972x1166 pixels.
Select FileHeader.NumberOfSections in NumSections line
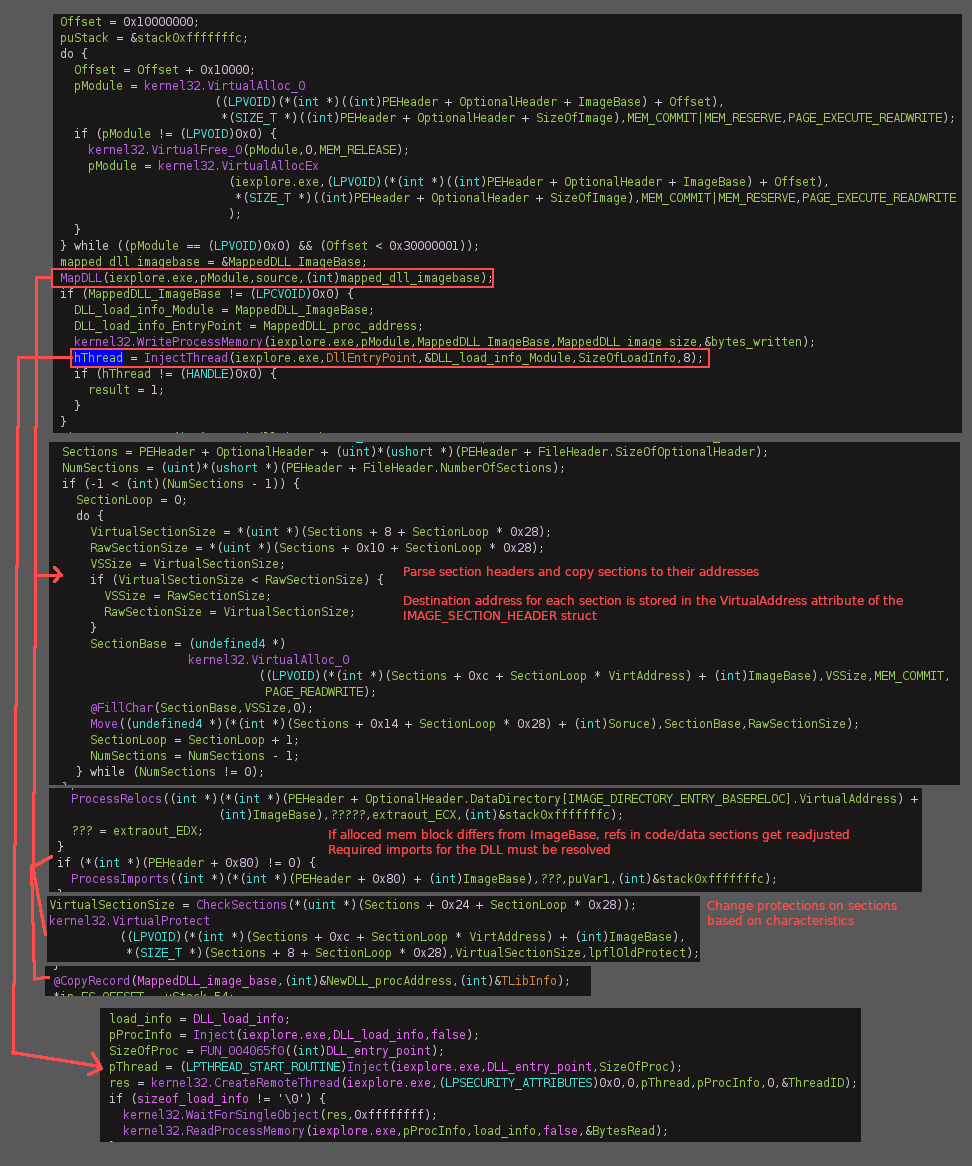[x=457, y=468]
